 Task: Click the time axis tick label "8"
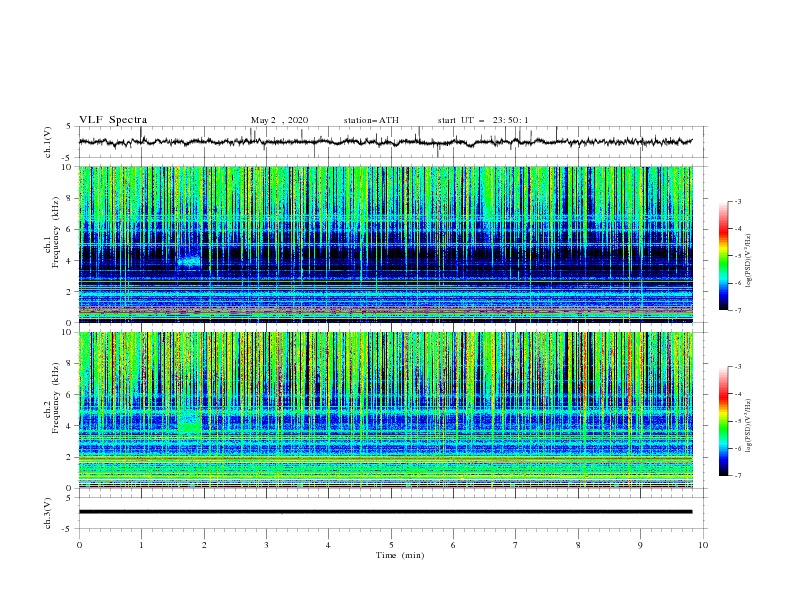click(578, 545)
